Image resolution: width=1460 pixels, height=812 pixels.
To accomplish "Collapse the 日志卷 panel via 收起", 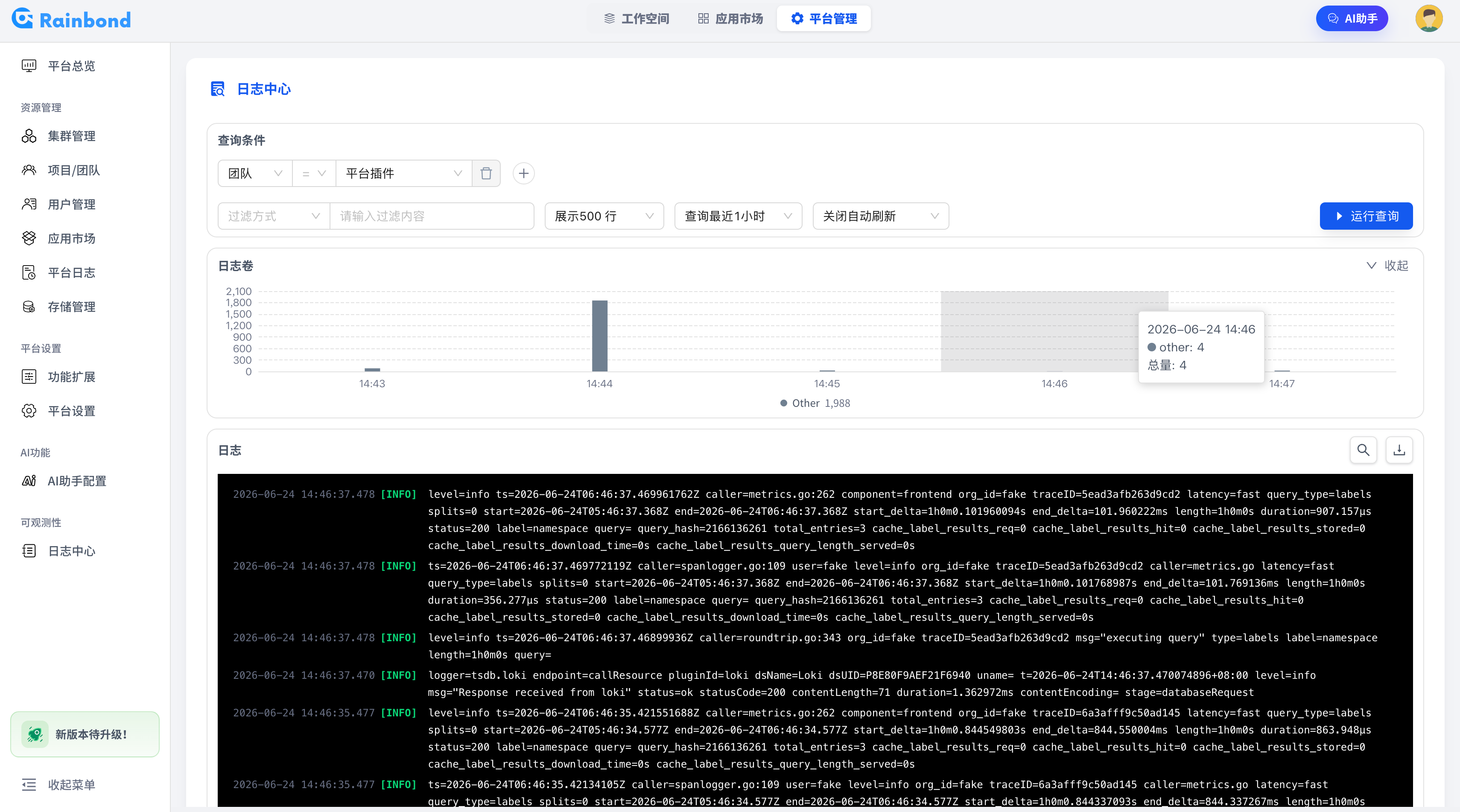I will (x=1387, y=265).
